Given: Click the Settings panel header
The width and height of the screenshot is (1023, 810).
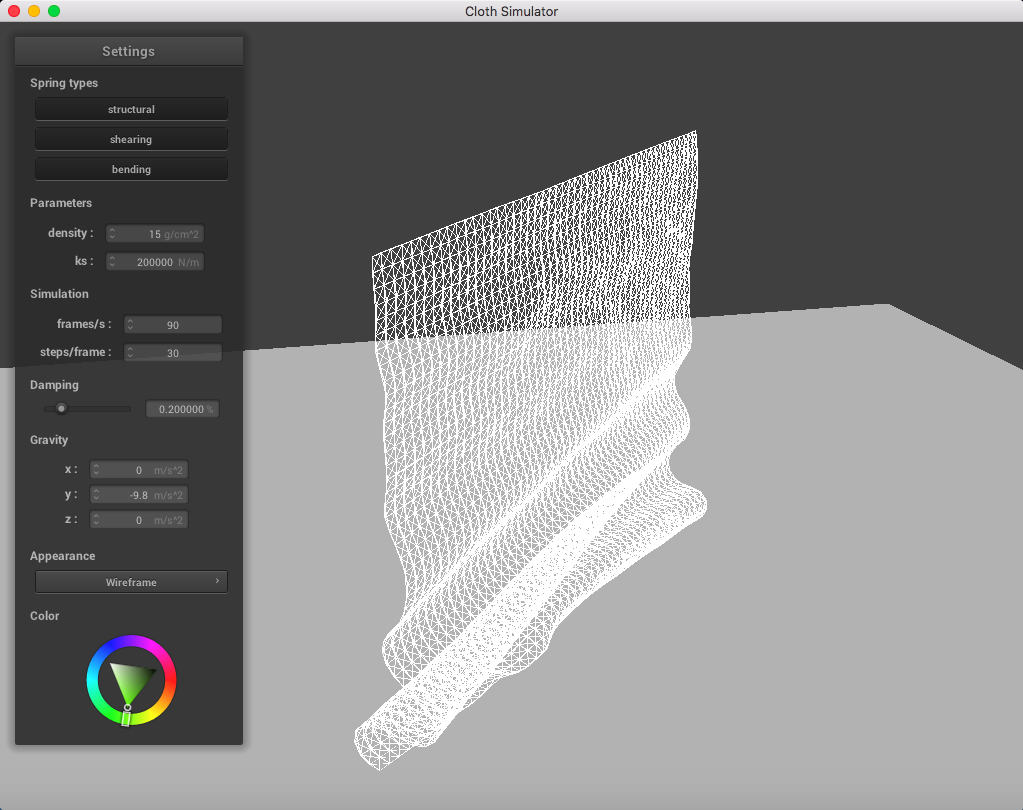Looking at the screenshot, I should [129, 52].
